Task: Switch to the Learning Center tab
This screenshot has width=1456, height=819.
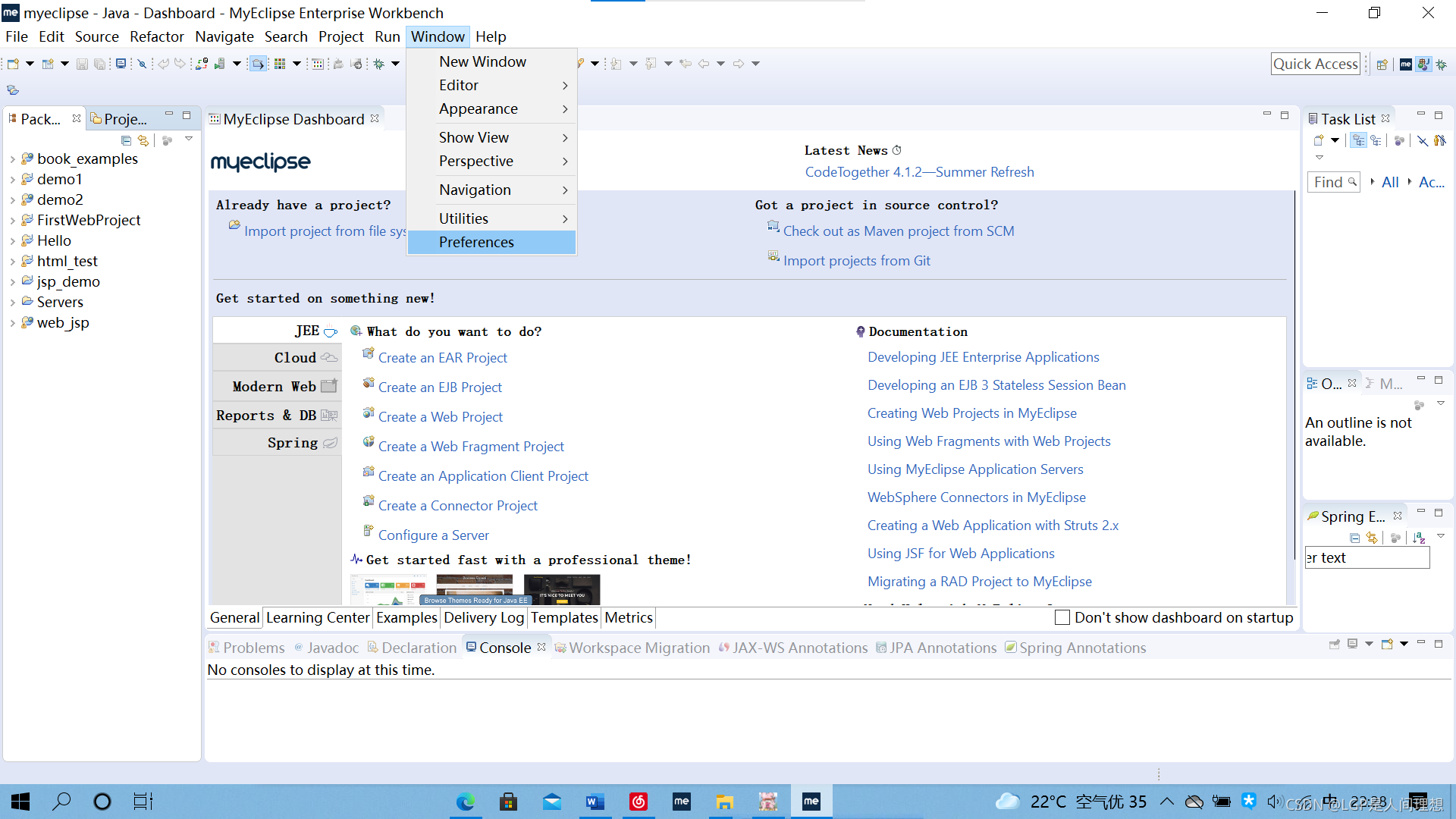Action: tap(317, 617)
